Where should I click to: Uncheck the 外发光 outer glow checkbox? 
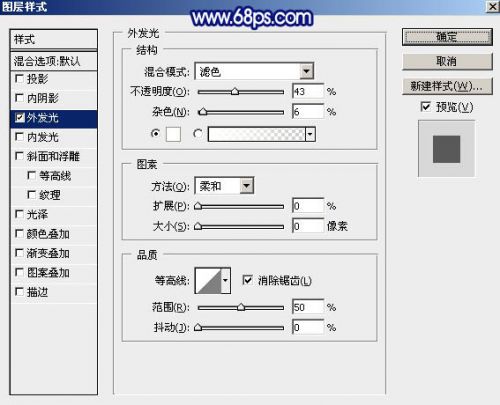coord(20,118)
